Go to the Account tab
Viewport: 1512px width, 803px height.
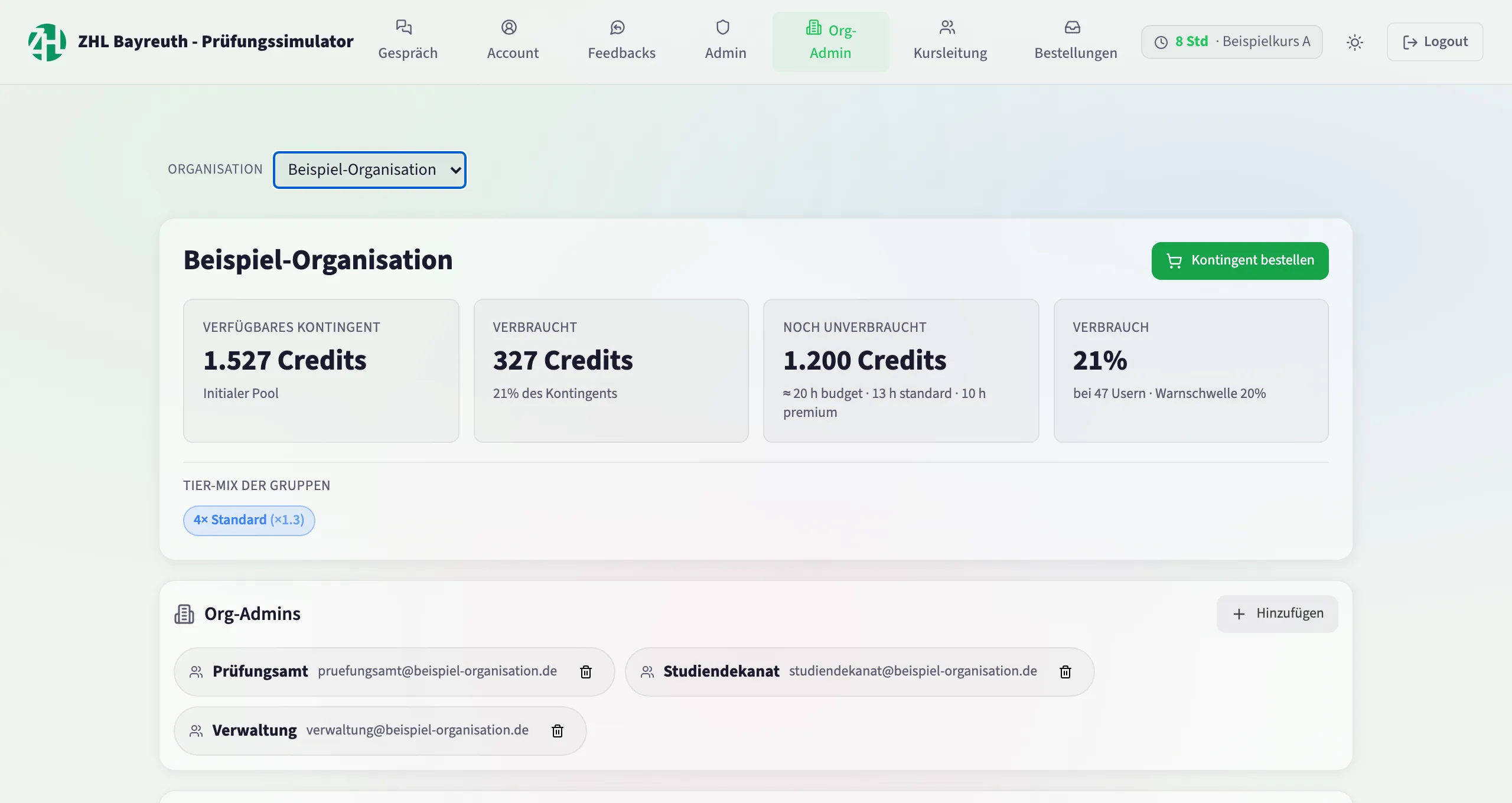(x=513, y=42)
